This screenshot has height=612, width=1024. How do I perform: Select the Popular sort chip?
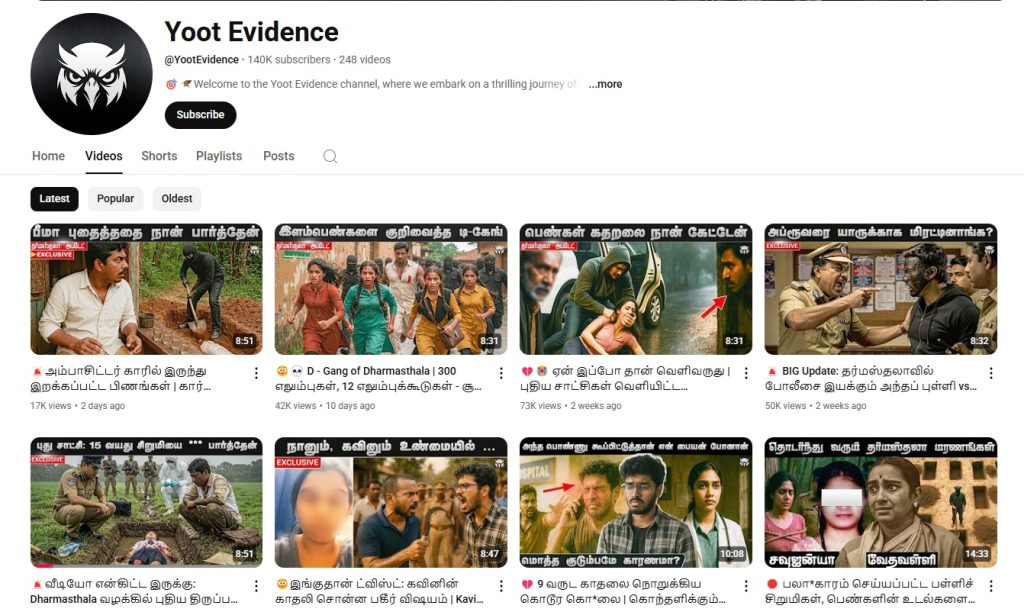115,198
